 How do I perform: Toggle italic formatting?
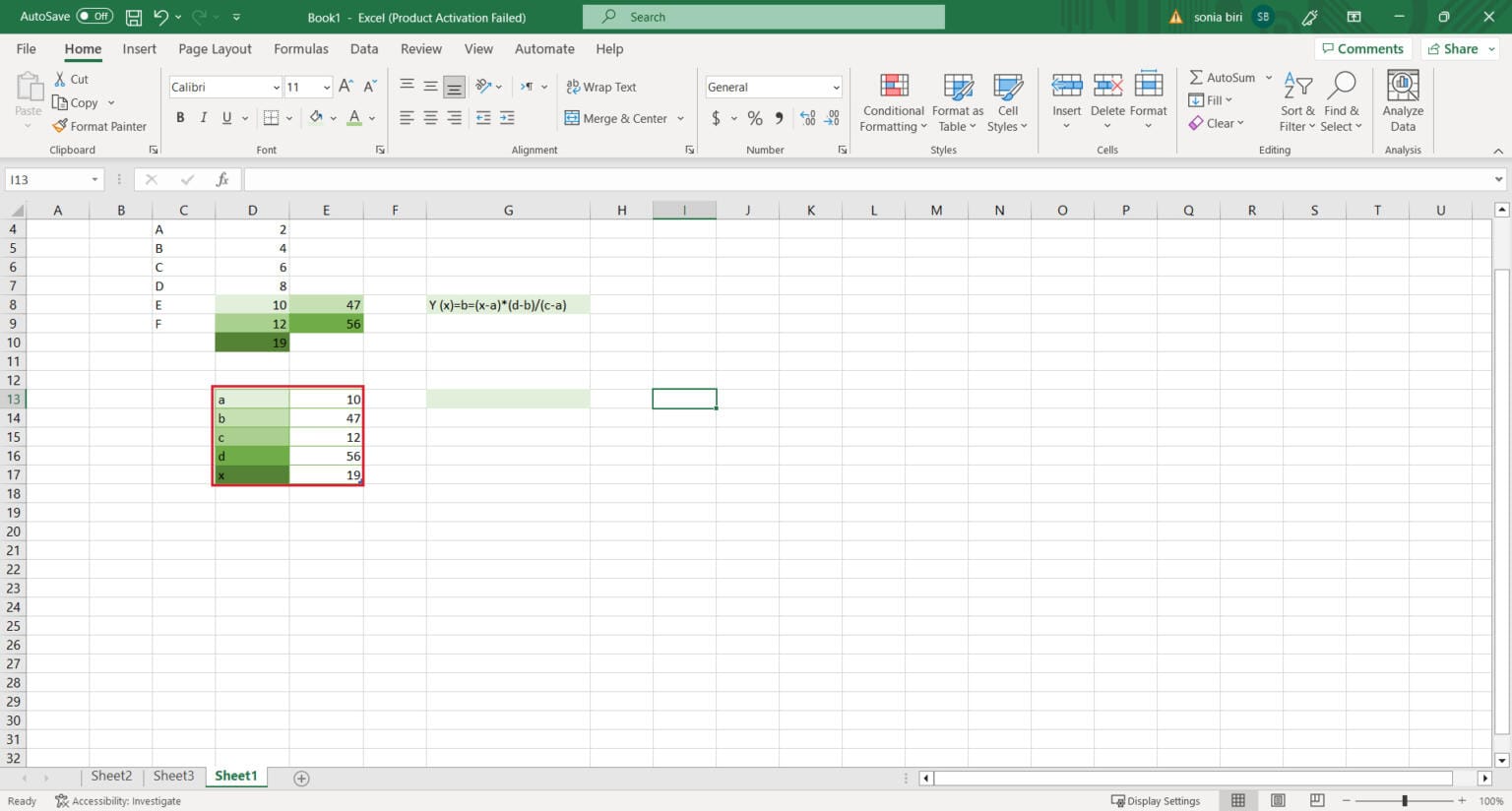coord(203,117)
